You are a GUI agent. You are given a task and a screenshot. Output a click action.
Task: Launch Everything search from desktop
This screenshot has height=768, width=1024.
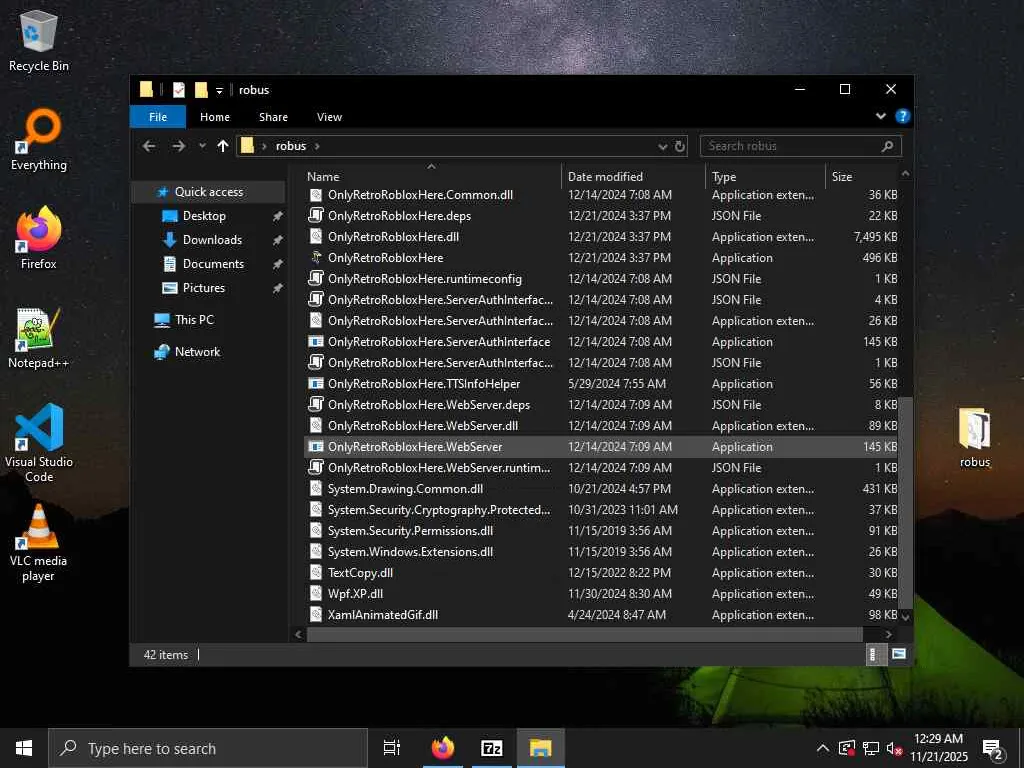pos(39,140)
